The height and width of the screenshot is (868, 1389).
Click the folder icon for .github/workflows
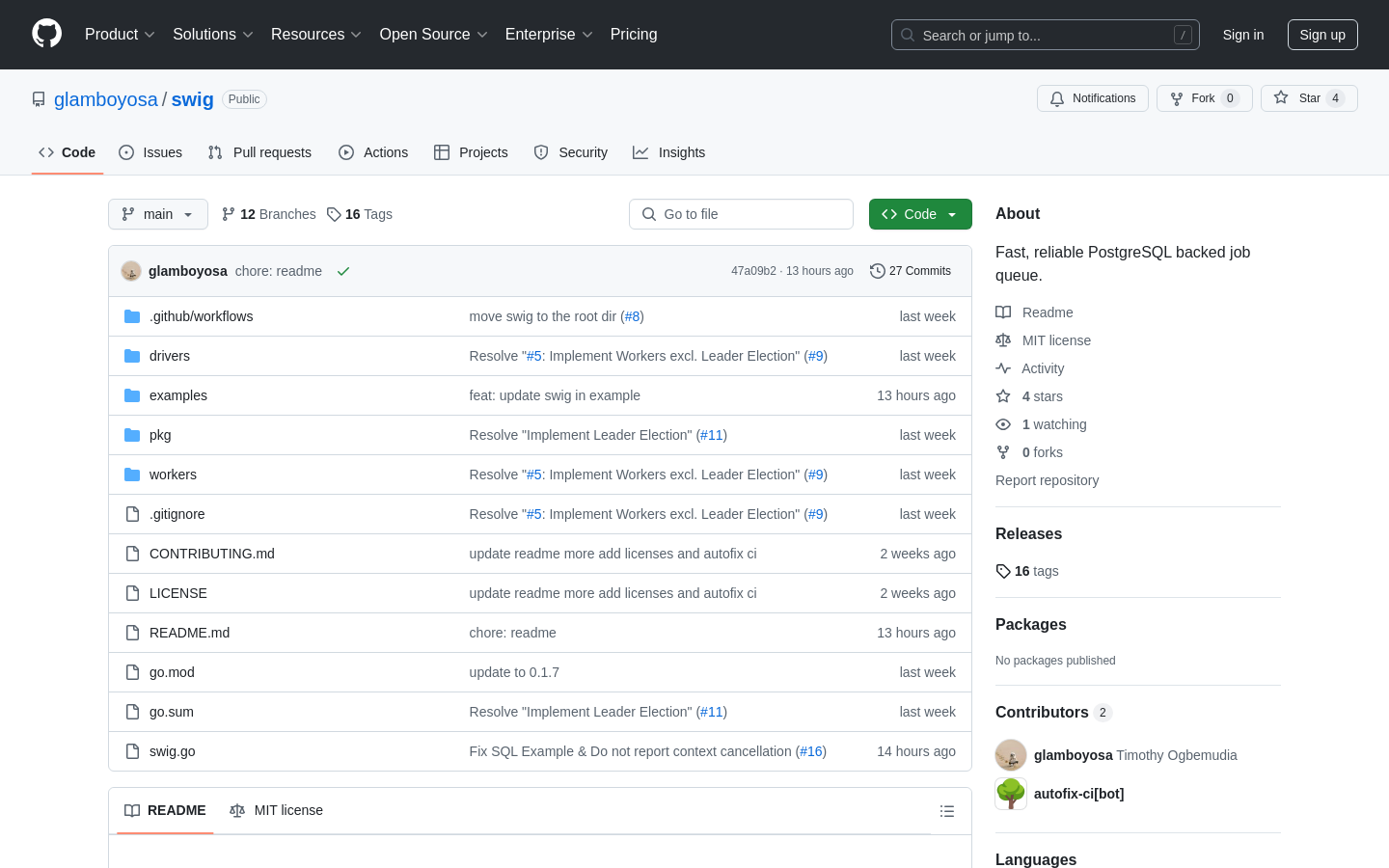pyautogui.click(x=132, y=316)
